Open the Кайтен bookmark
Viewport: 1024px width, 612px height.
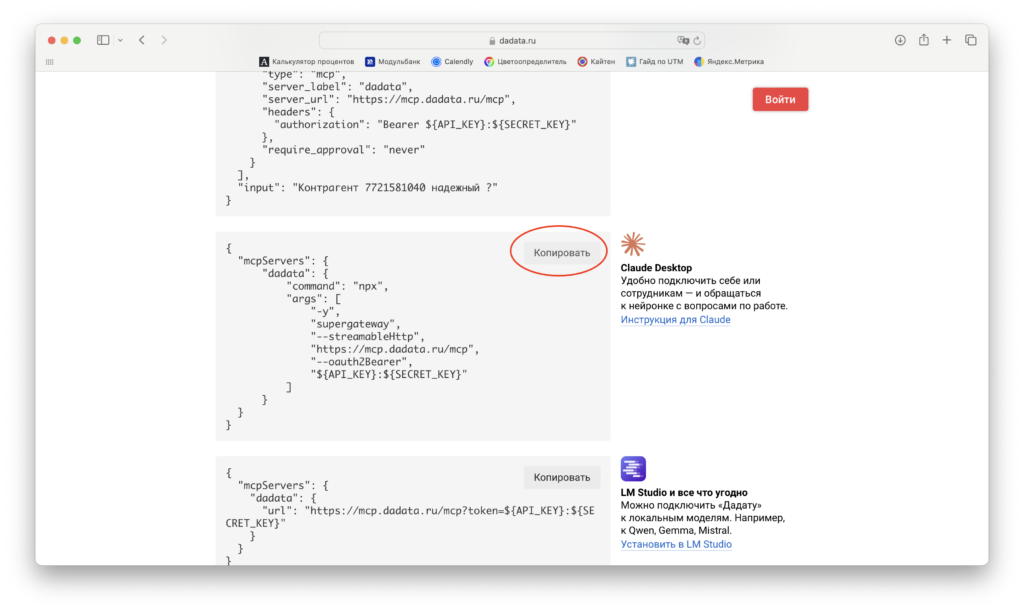coord(596,61)
